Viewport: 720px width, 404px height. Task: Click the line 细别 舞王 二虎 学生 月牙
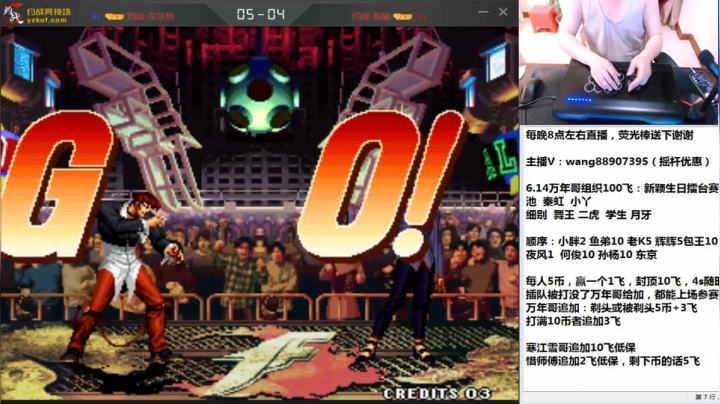pyautogui.click(x=588, y=215)
